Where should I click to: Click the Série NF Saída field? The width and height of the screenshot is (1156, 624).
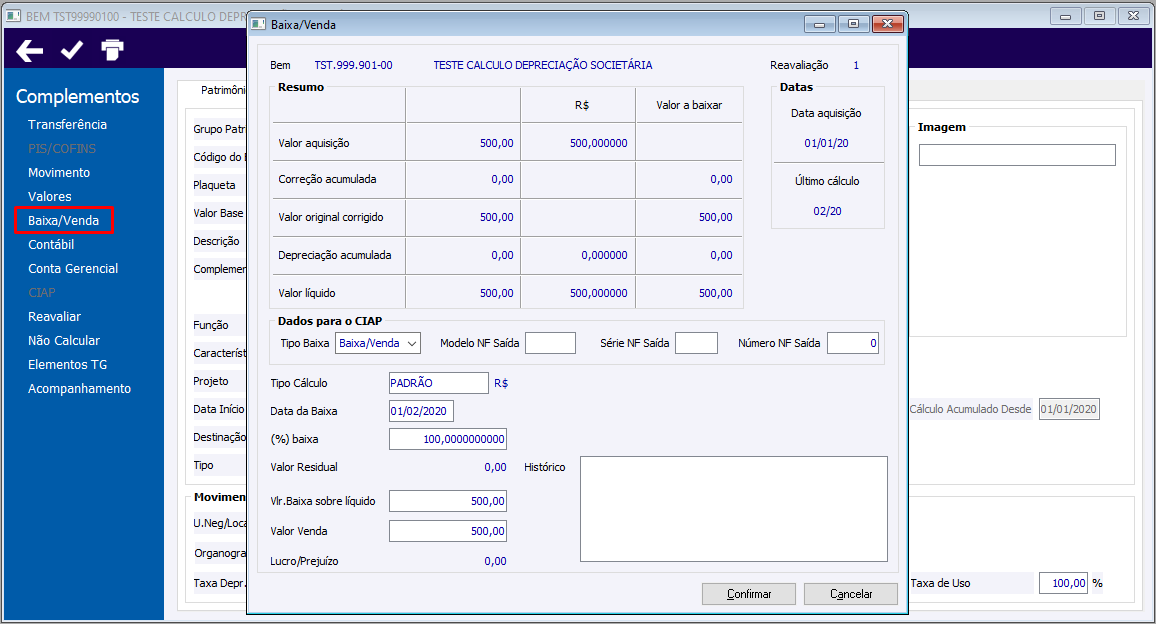(696, 343)
